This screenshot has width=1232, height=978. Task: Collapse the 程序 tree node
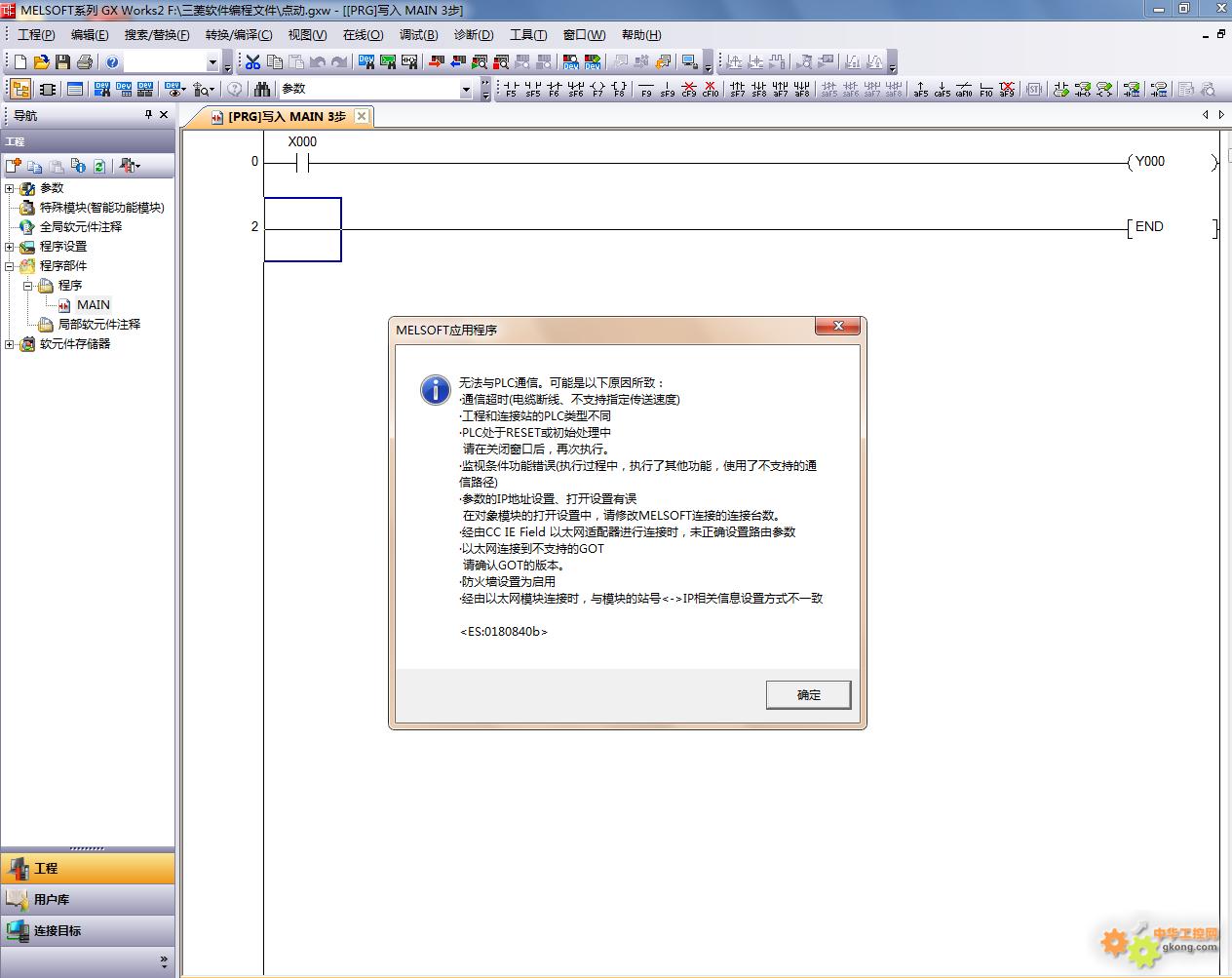pyautogui.click(x=28, y=286)
